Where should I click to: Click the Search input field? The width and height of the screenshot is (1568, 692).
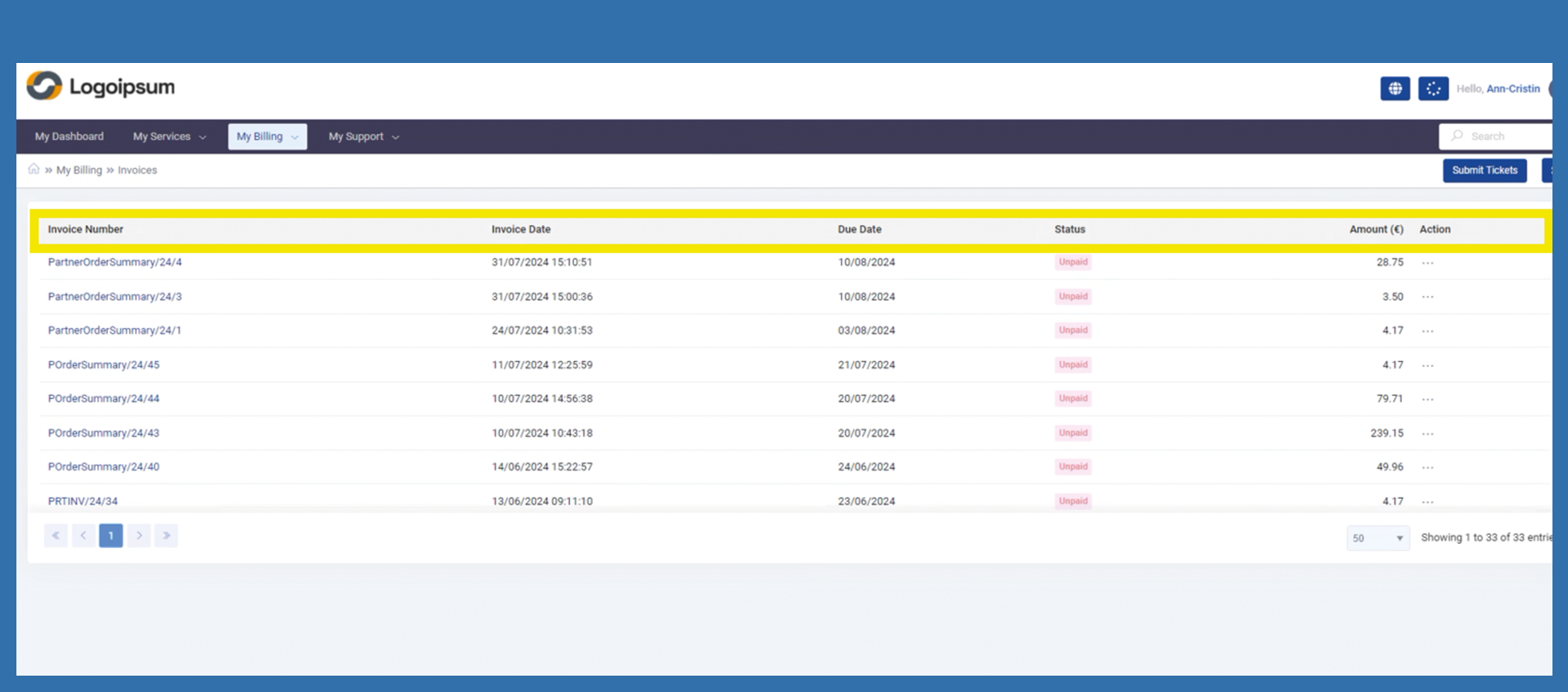point(1505,137)
